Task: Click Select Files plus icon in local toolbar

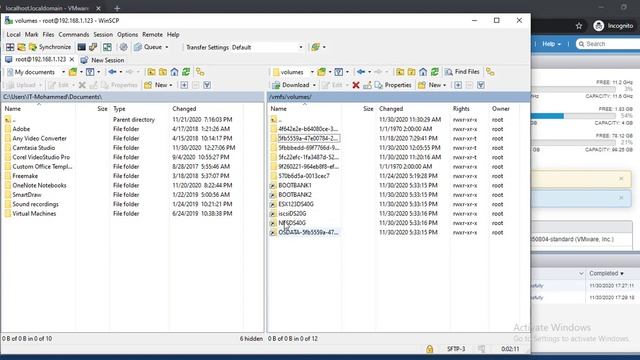Action: pos(184,85)
